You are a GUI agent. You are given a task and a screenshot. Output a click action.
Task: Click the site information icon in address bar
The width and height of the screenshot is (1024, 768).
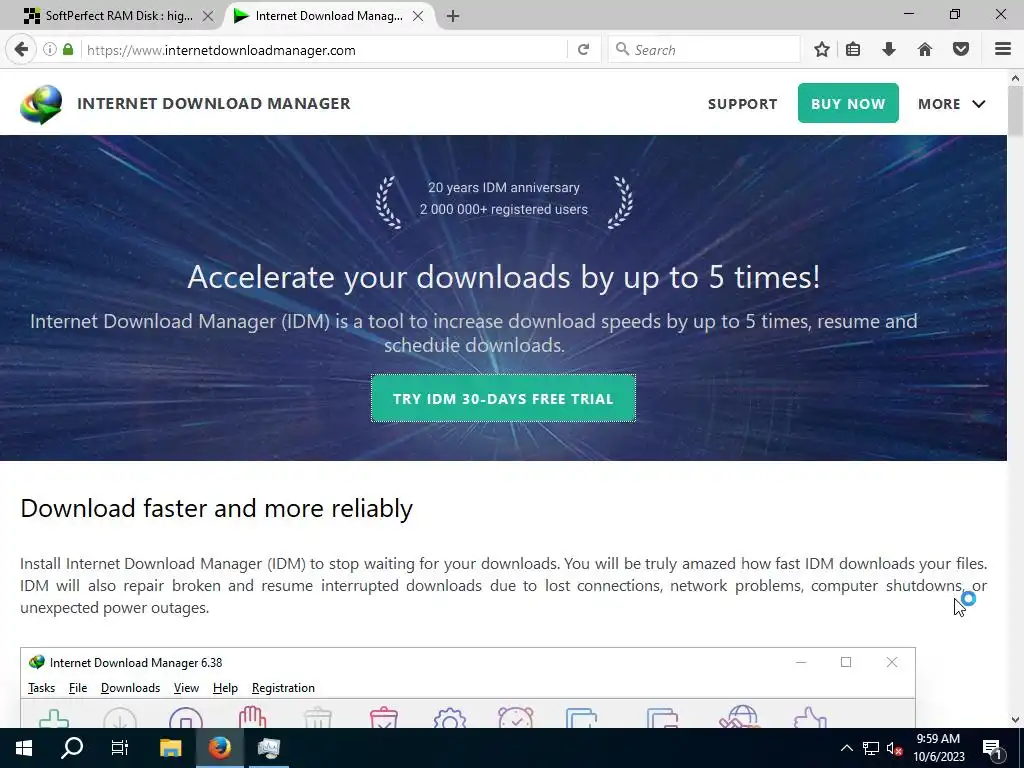[x=50, y=50]
